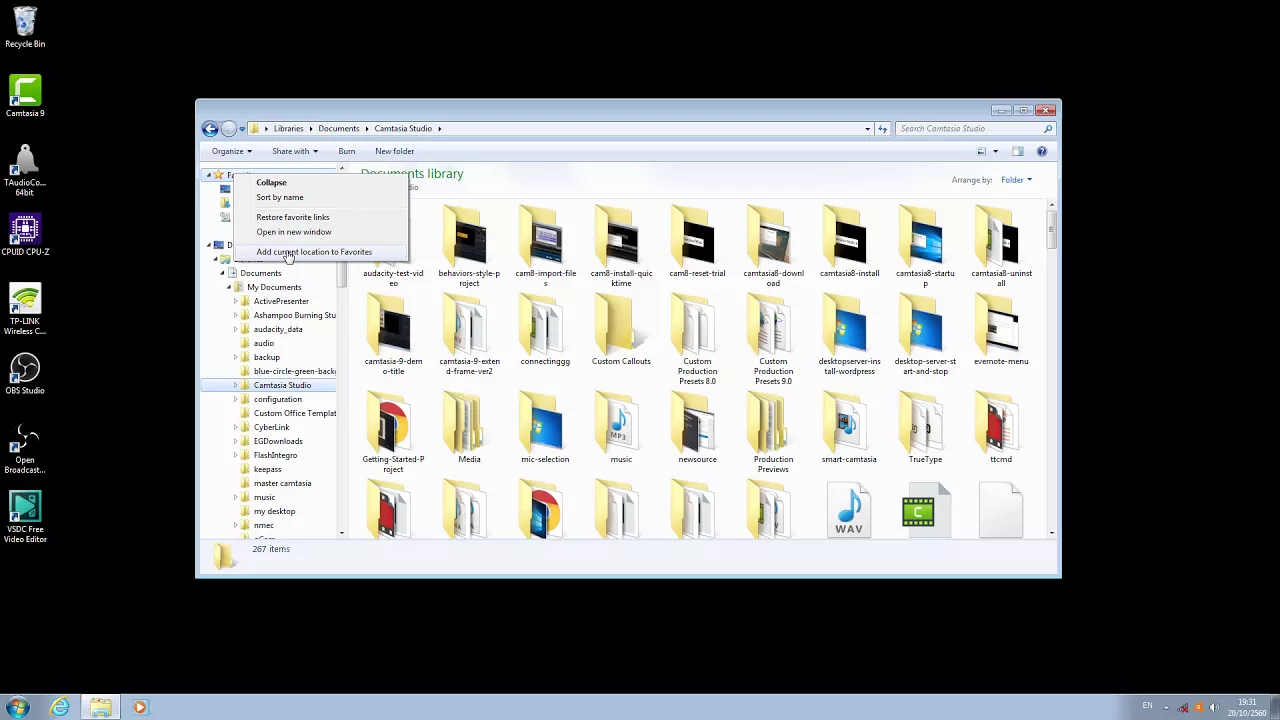This screenshot has width=1280, height=720.
Task: Open the File Explorer taskbar icon
Action: (x=100, y=708)
